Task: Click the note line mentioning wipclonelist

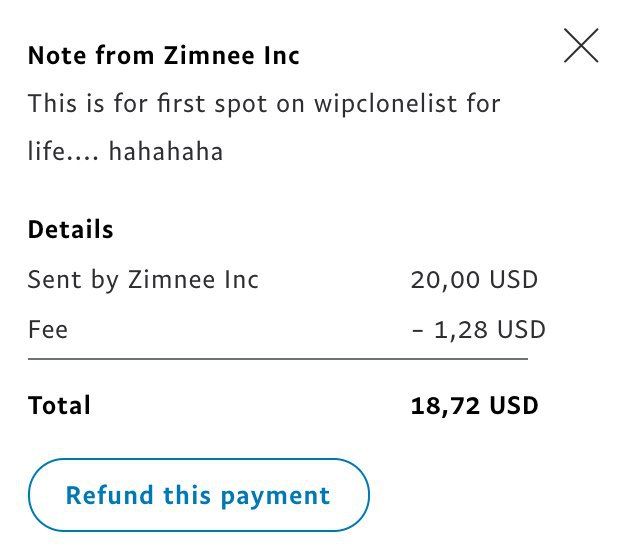Action: (264, 103)
